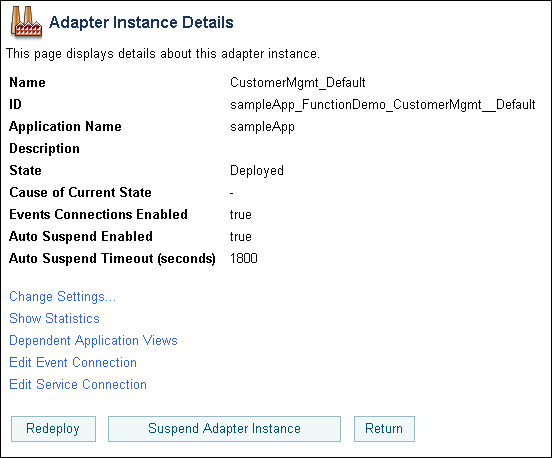Click the Description field label
Screen dimensions: 552x458
coord(44,149)
